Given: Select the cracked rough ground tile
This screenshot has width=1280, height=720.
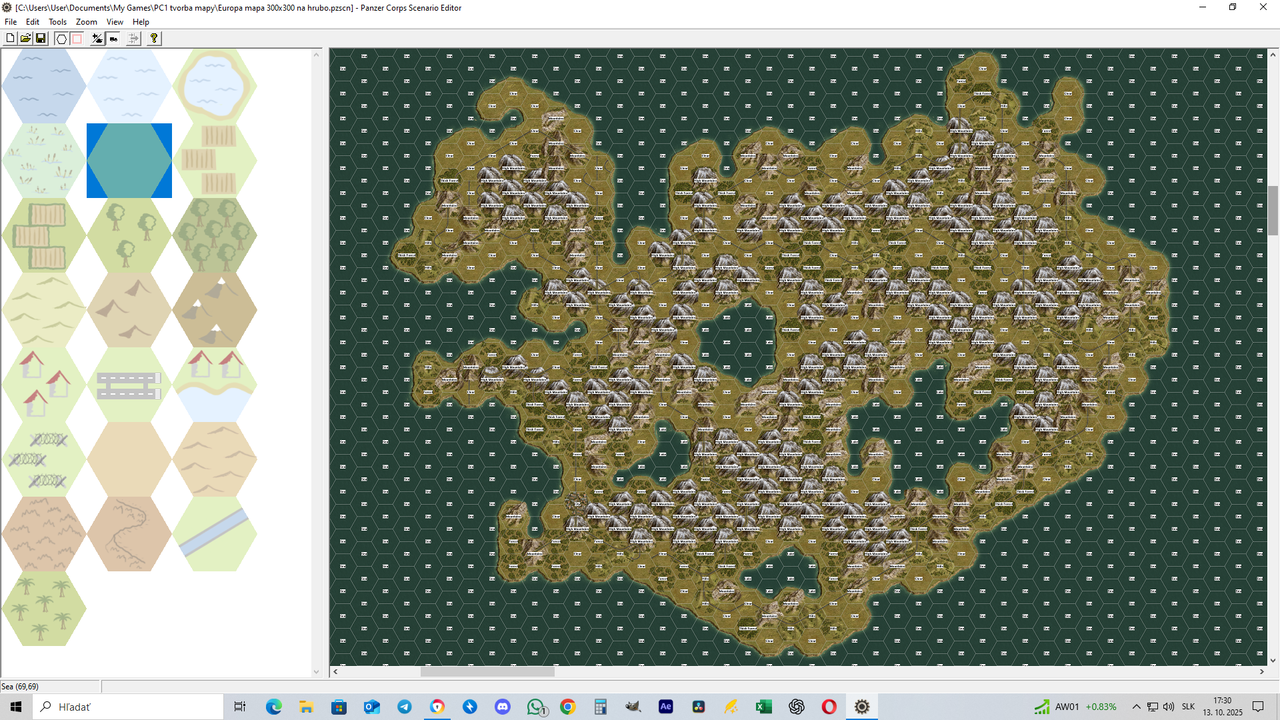Looking at the screenshot, I should pyautogui.click(x=43, y=534).
